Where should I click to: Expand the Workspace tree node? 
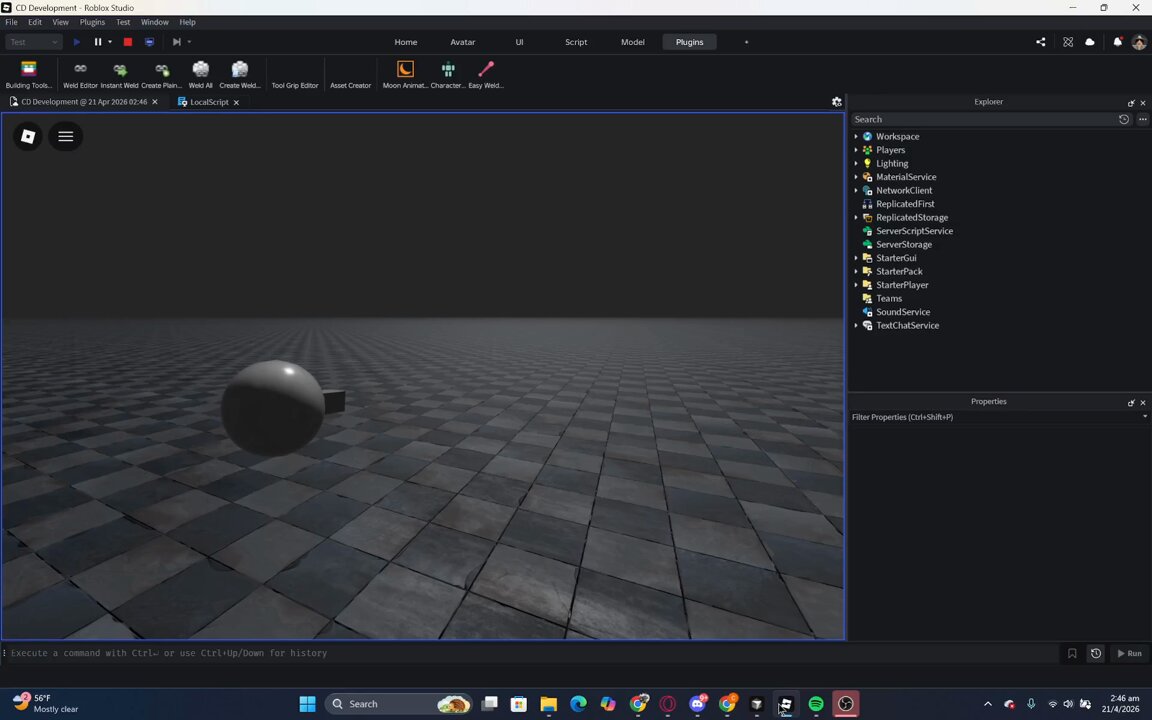[x=856, y=137]
